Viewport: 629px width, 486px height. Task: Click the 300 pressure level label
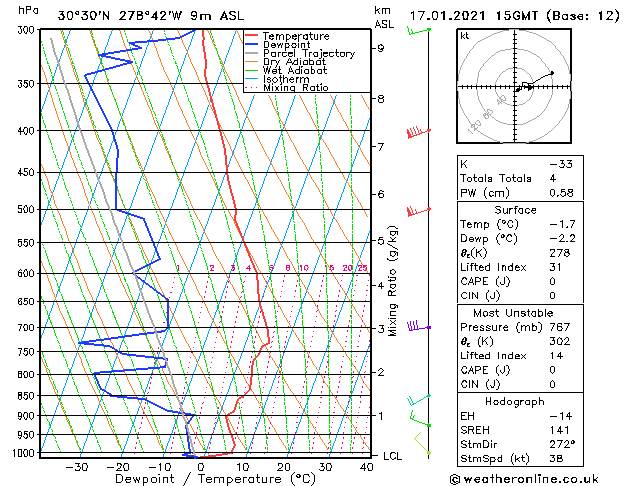click(27, 30)
